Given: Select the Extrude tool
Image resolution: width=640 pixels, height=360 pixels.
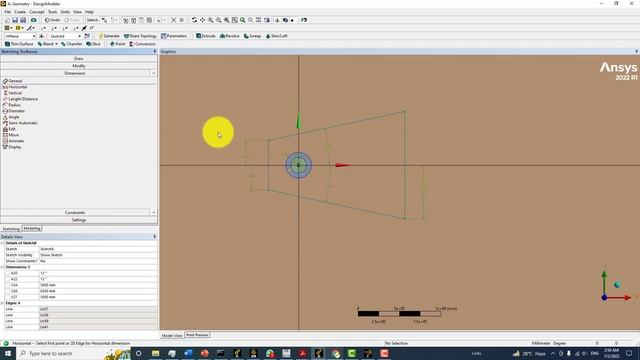Looking at the screenshot, I should [x=206, y=36].
